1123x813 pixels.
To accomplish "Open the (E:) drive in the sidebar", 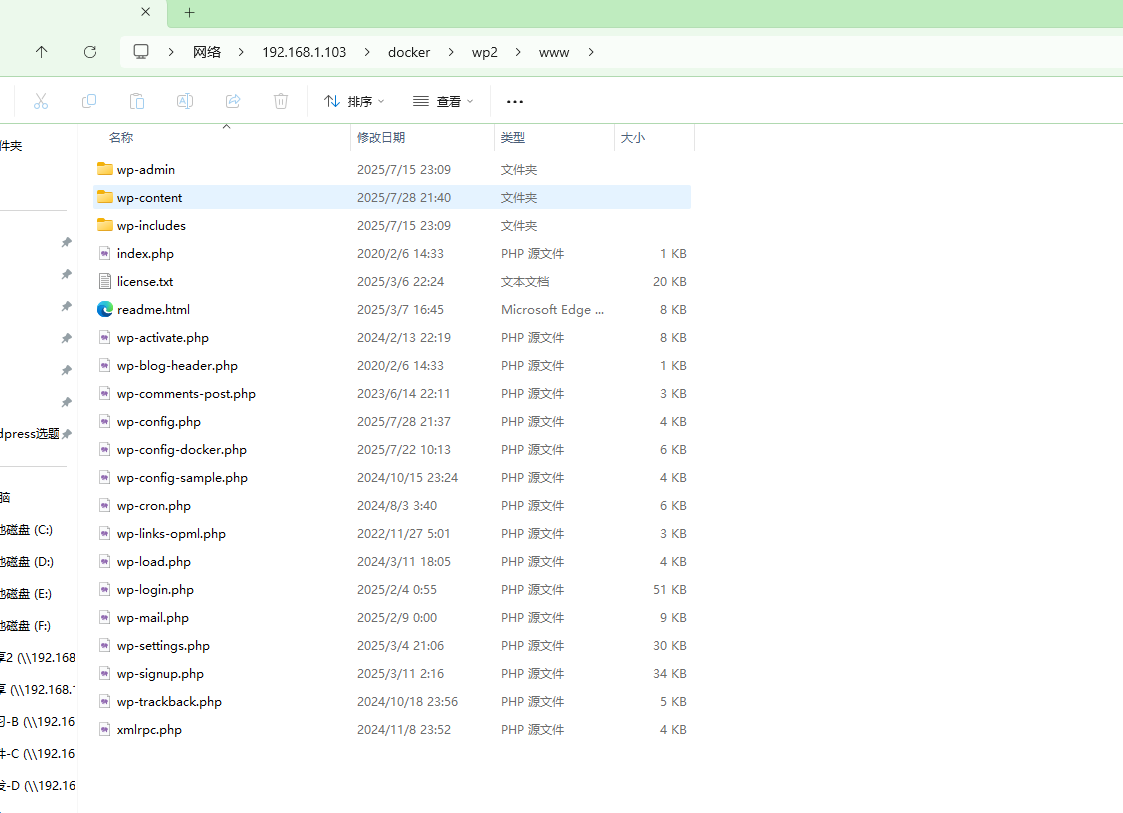I will 26,594.
